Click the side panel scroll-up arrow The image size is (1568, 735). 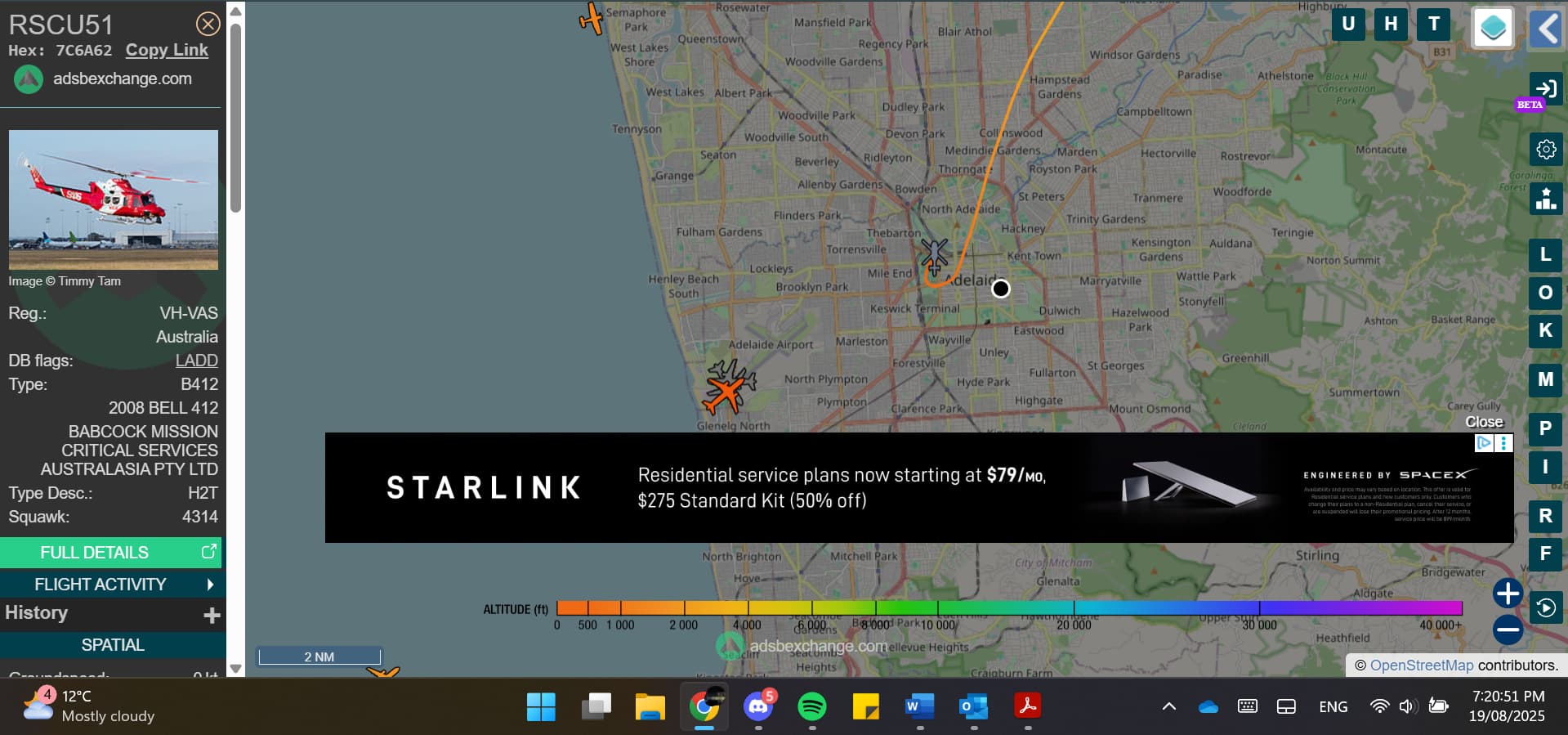[235, 11]
